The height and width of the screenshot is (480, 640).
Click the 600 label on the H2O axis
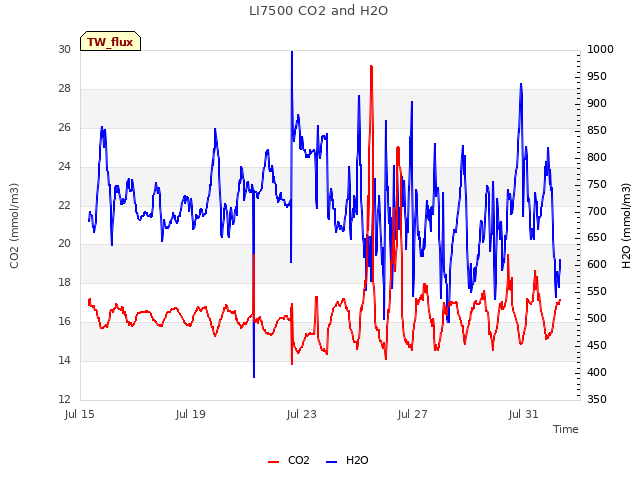[x=597, y=264]
